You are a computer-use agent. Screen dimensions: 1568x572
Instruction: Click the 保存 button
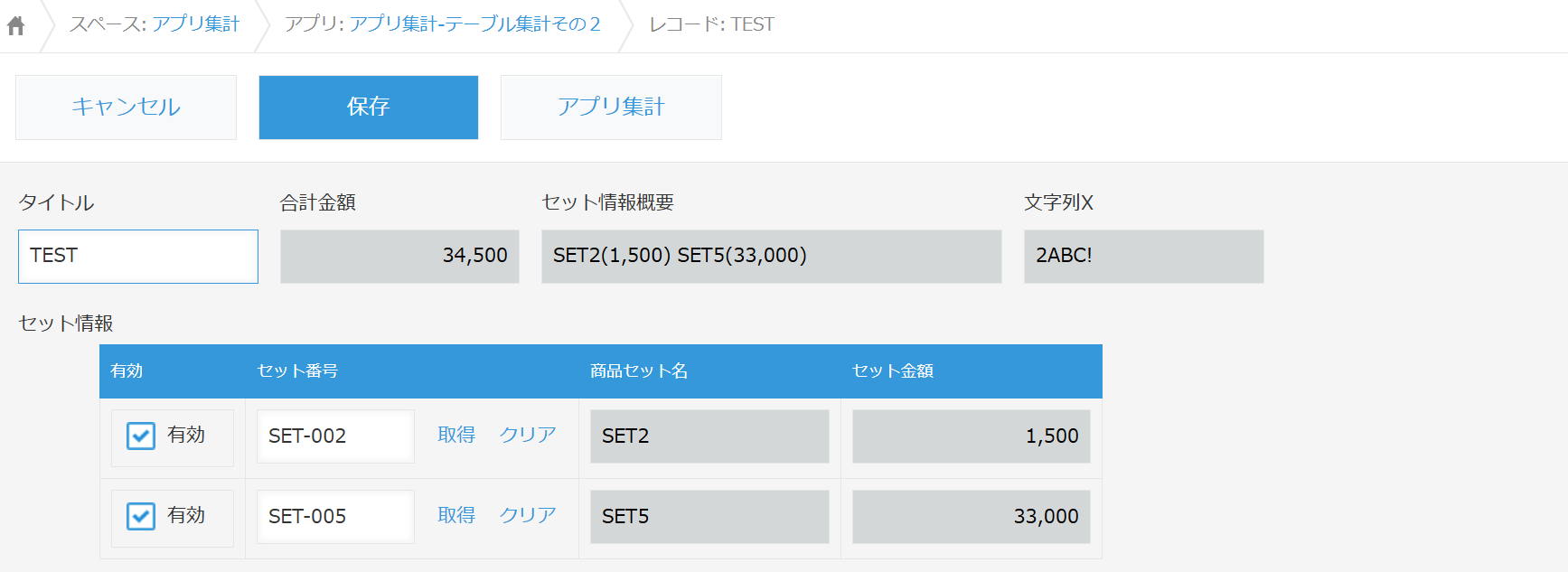tap(369, 108)
